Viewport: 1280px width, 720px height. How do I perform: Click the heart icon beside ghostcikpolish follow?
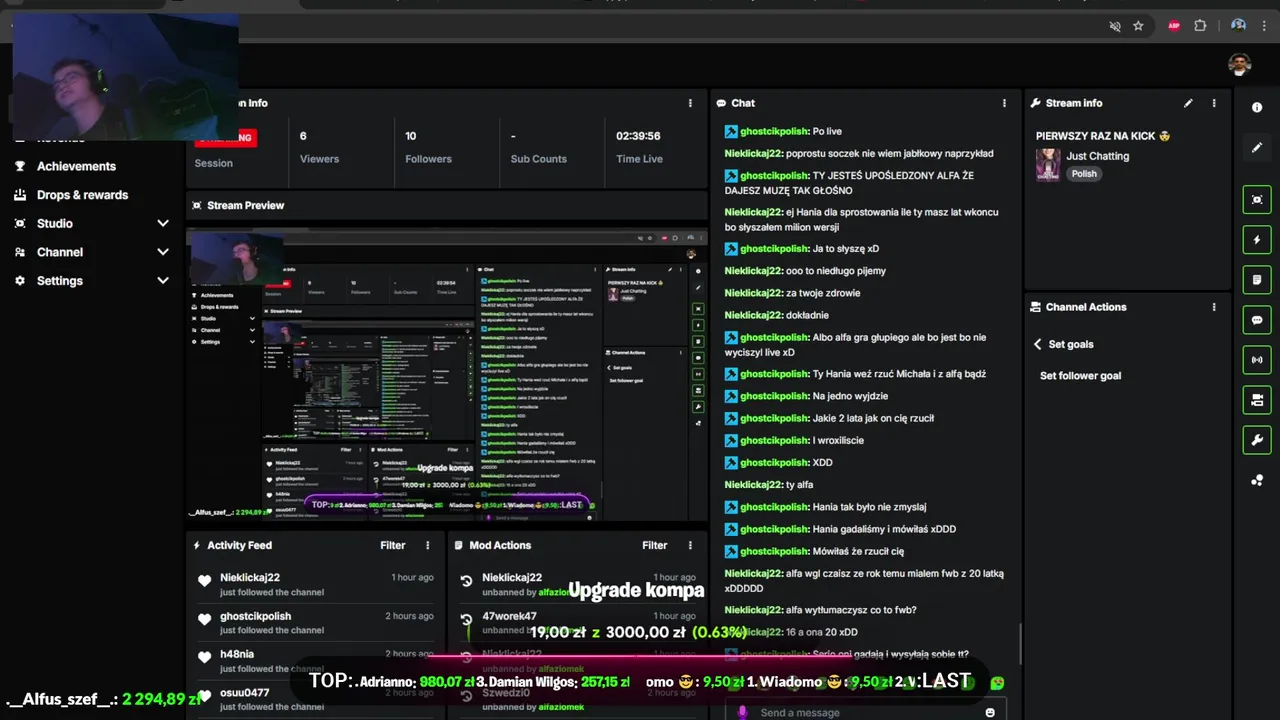coord(204,619)
